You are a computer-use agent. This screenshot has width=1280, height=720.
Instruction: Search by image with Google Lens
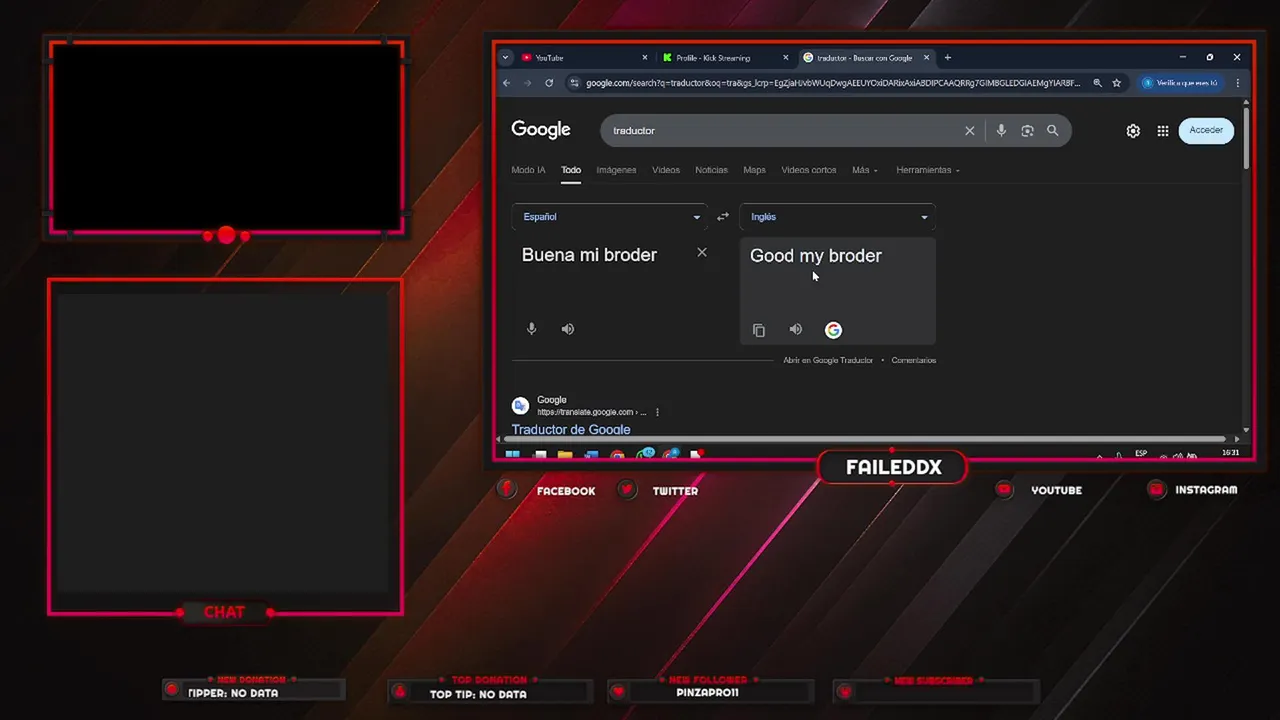1027,131
